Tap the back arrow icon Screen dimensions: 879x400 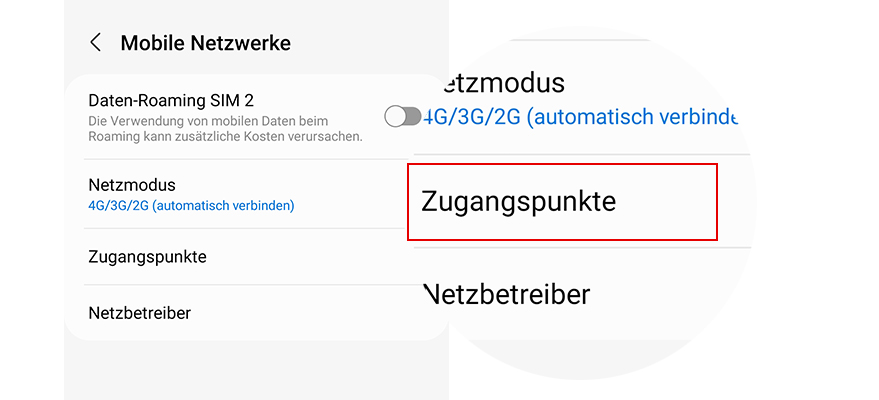coord(96,43)
